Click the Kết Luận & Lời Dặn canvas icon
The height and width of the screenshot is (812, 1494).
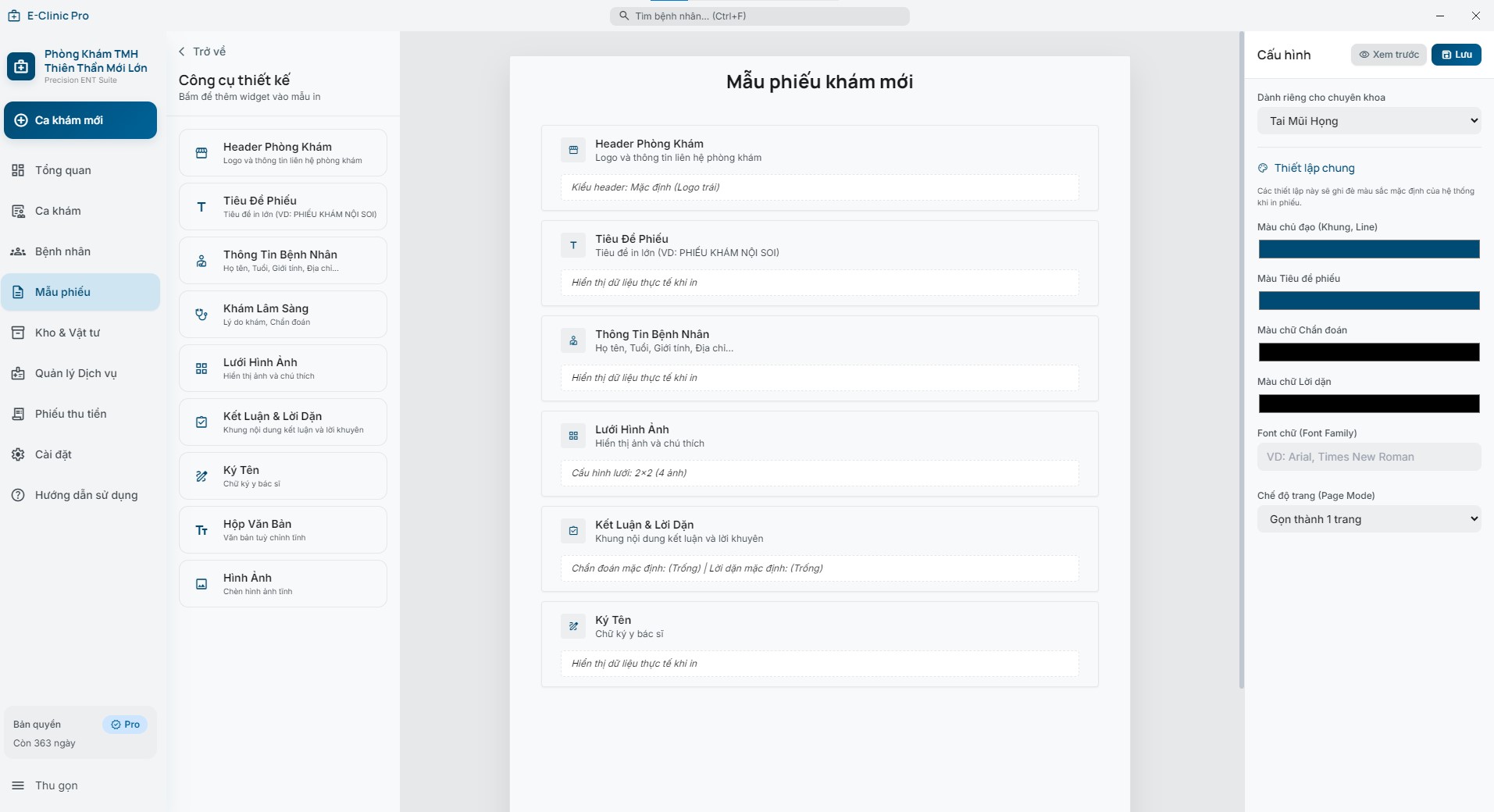point(573,531)
